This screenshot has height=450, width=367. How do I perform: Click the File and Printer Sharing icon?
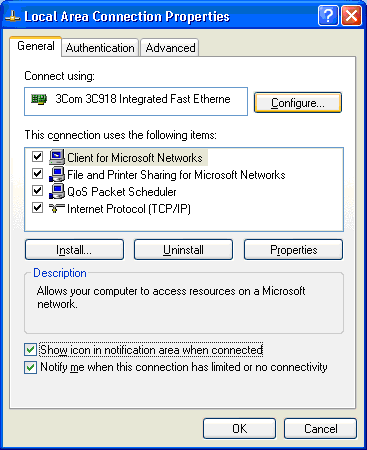[57, 174]
